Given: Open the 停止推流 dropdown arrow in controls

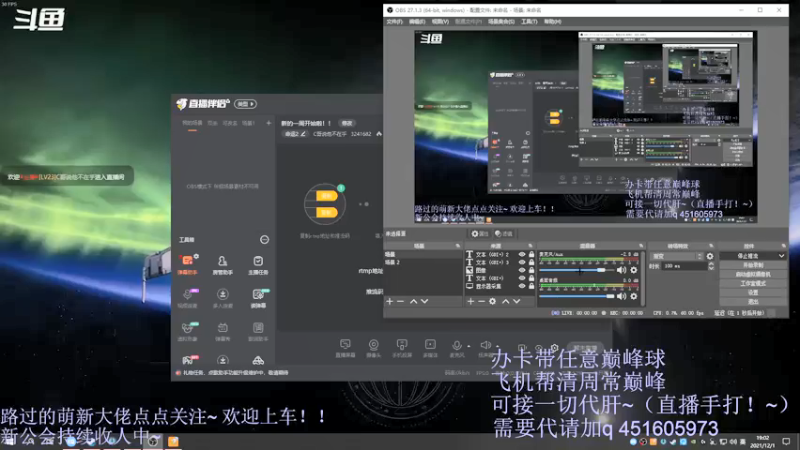Looking at the screenshot, I should (x=781, y=256).
